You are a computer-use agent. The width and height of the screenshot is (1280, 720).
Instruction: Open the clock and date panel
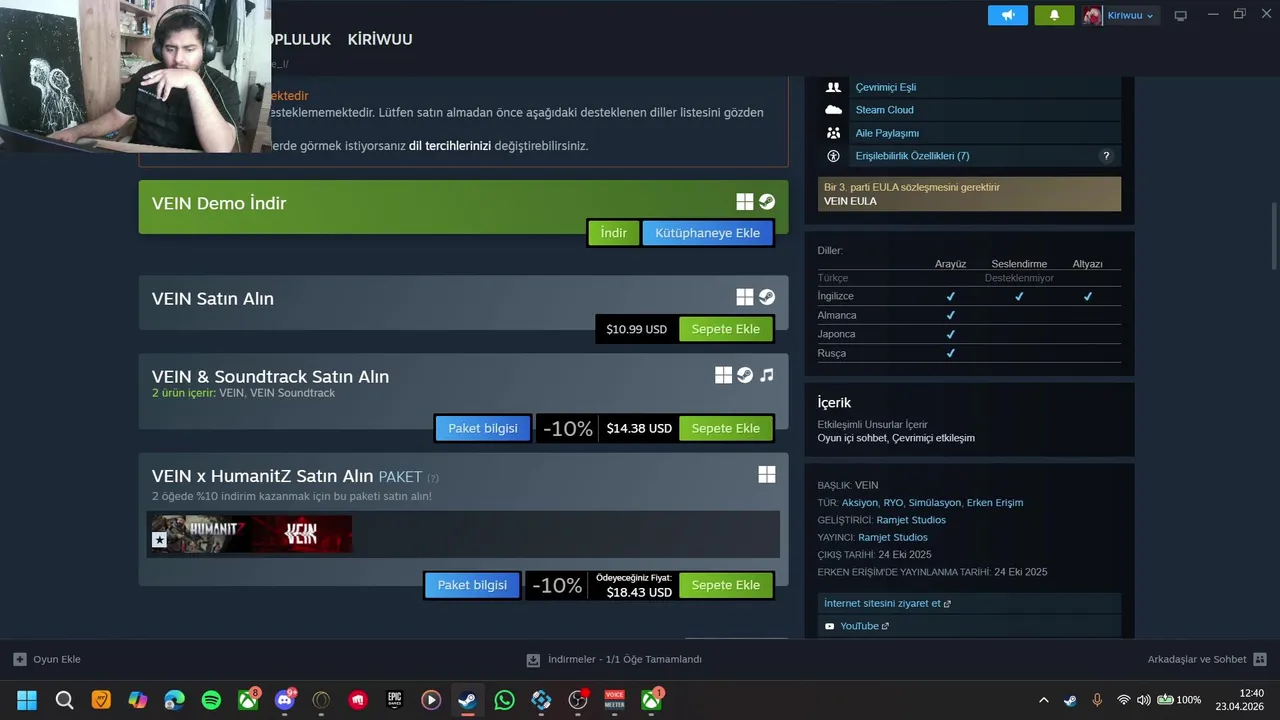coord(1240,700)
